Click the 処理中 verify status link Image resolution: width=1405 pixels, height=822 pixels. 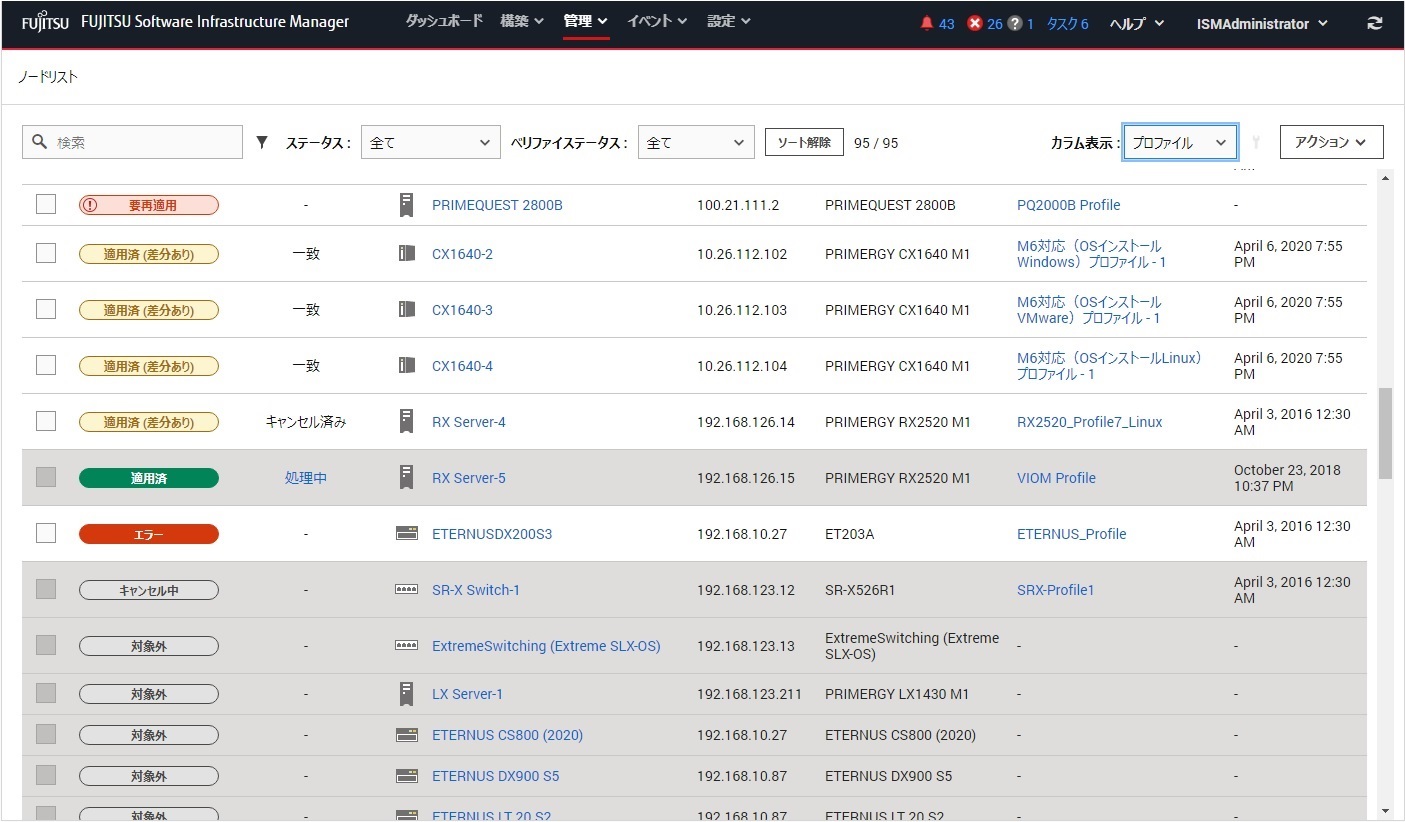306,478
